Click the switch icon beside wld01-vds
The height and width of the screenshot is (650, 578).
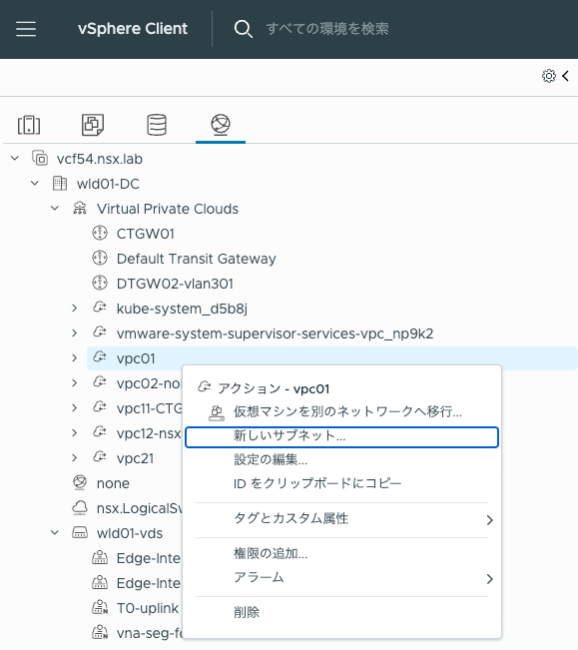[x=80, y=532]
